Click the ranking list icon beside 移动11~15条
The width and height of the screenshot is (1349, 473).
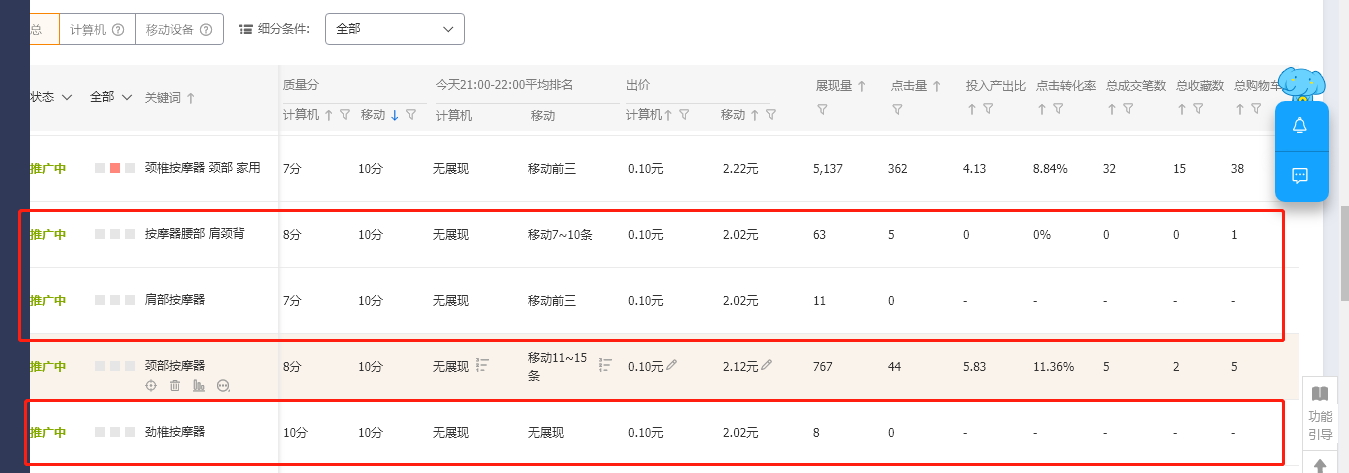coord(605,365)
